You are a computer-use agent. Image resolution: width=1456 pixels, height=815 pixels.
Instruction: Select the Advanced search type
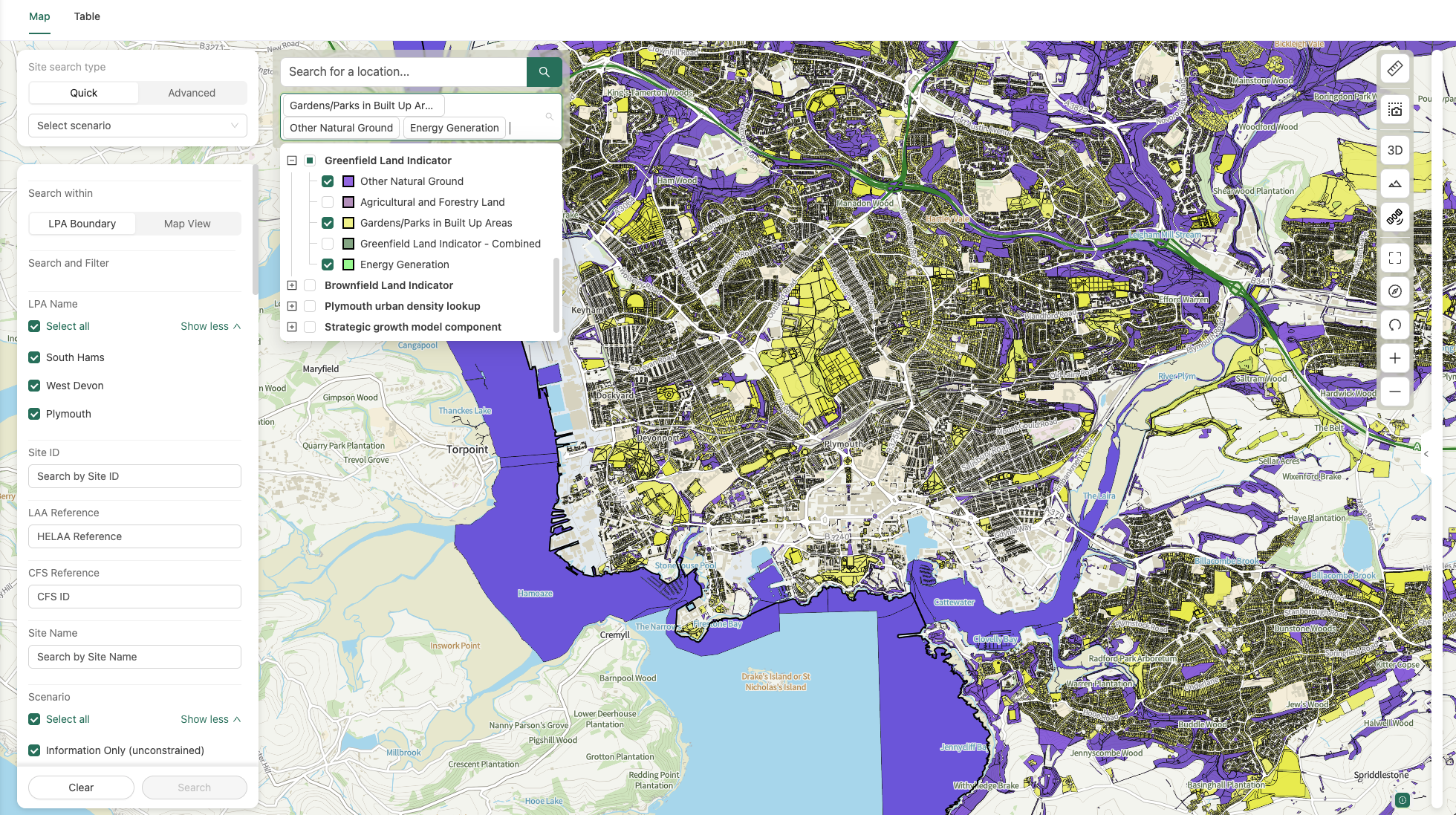(x=192, y=93)
